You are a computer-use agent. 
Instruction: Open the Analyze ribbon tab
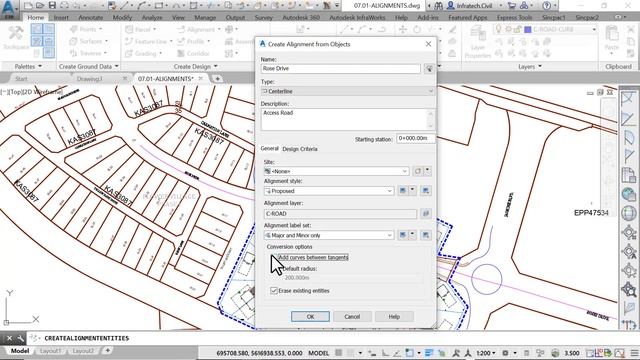pyautogui.click(x=152, y=18)
